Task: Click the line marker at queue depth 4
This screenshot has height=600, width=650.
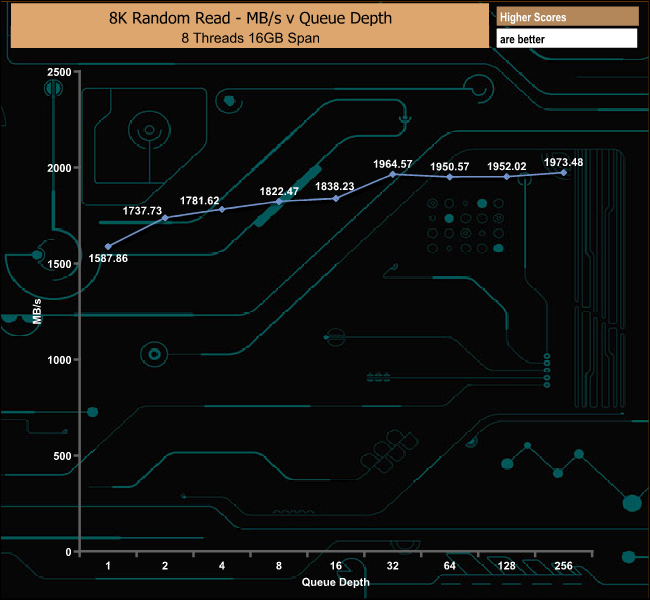Action: coord(222,209)
